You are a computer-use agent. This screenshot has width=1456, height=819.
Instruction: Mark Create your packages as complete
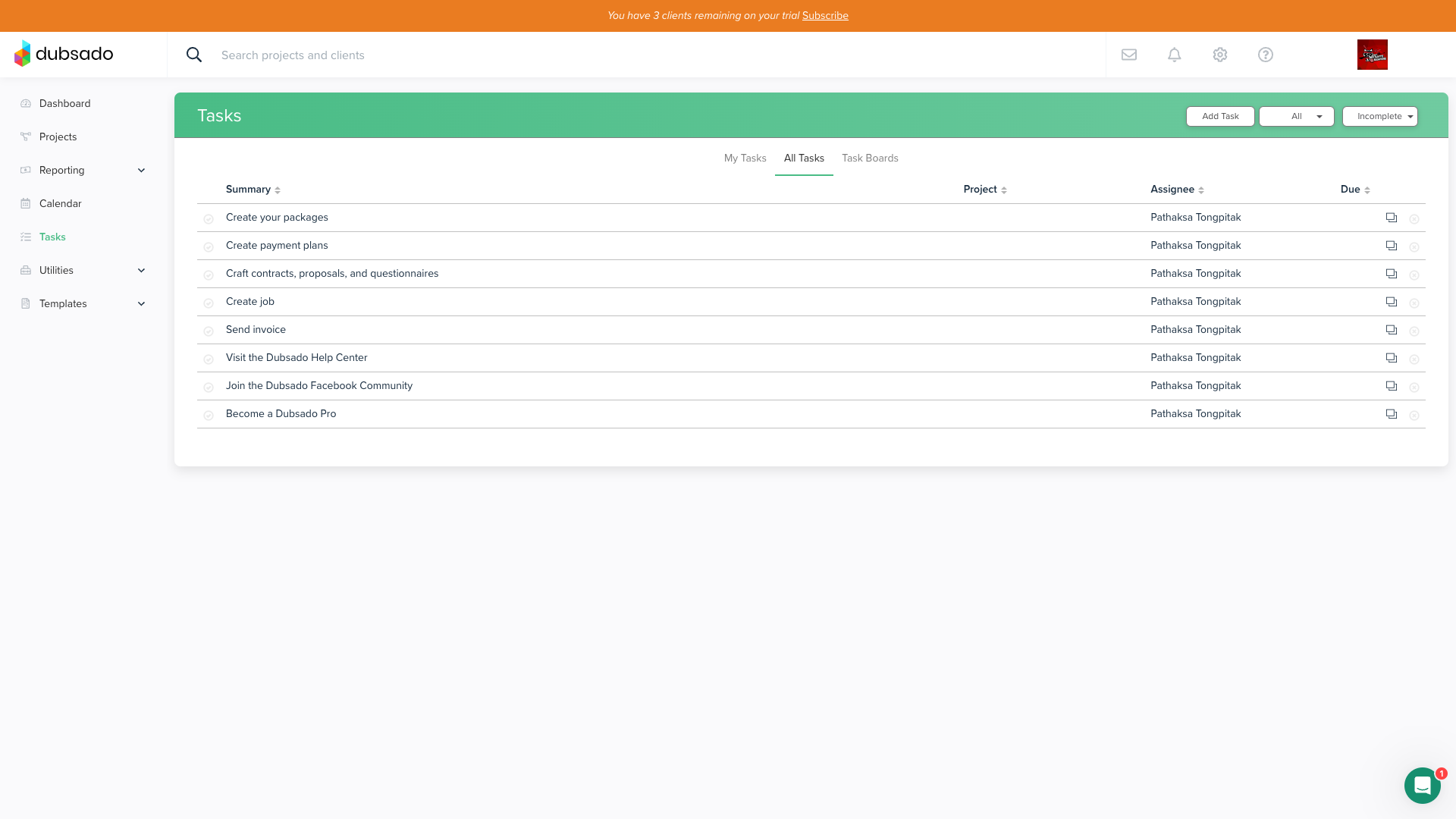coord(209,218)
